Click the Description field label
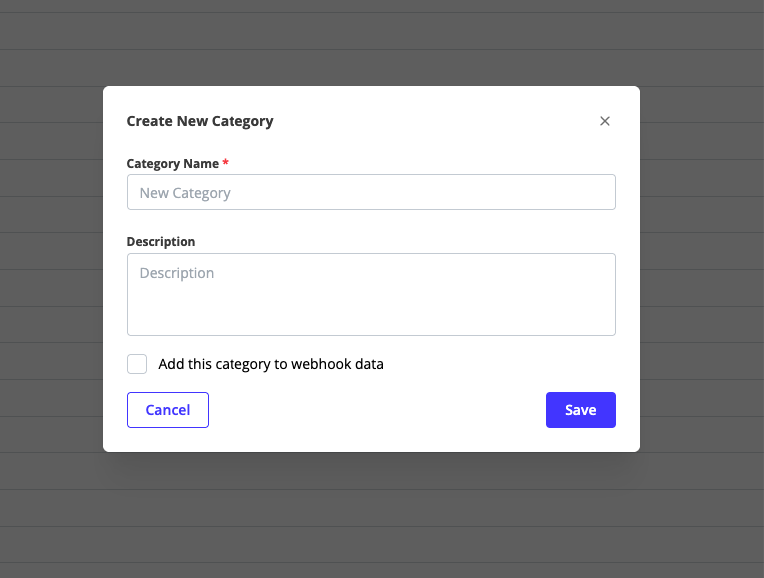The width and height of the screenshot is (764, 578). 161,242
